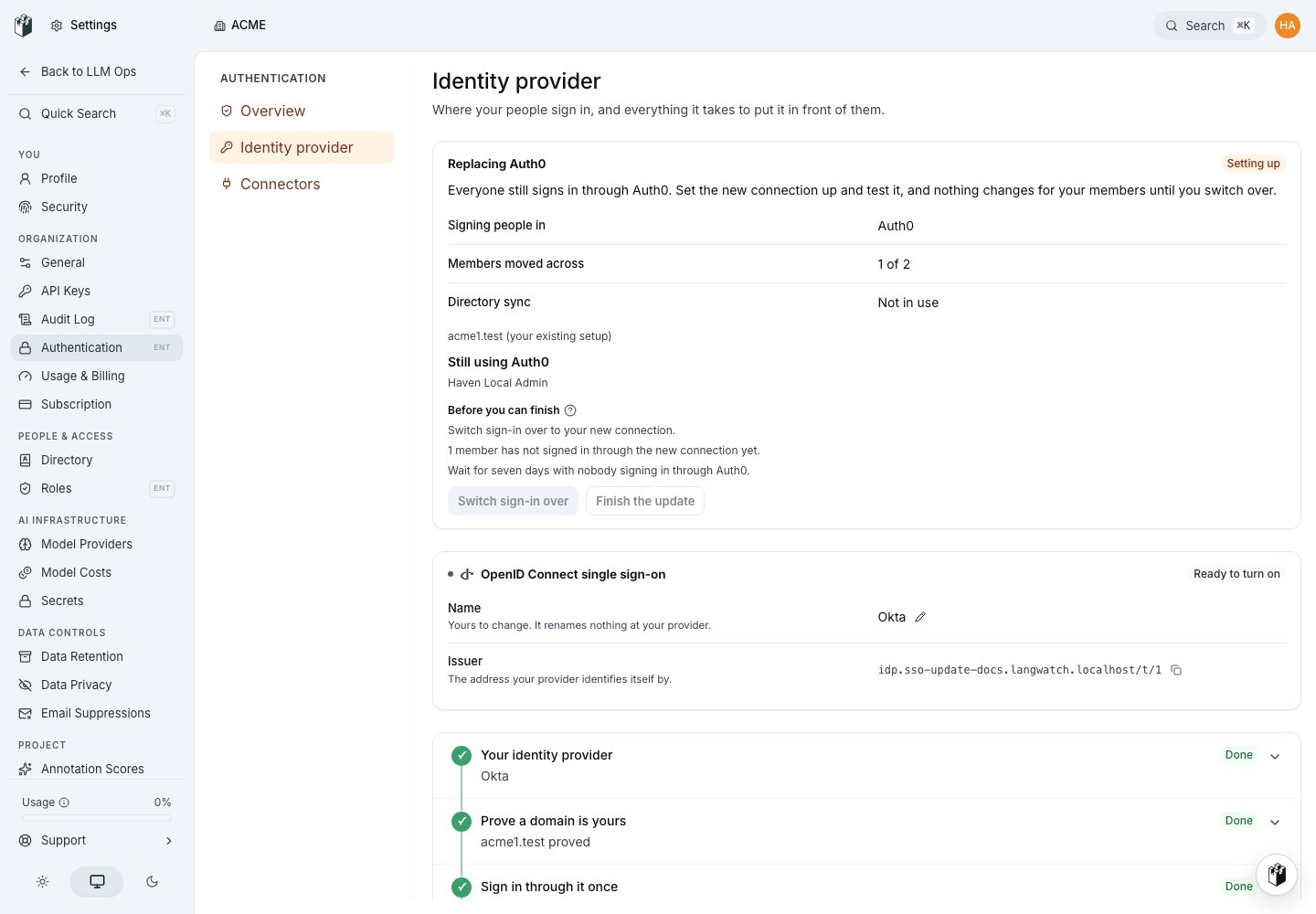Click the pencil icon to rename Okta
Screen dimensions: 1316x914
tap(920, 617)
